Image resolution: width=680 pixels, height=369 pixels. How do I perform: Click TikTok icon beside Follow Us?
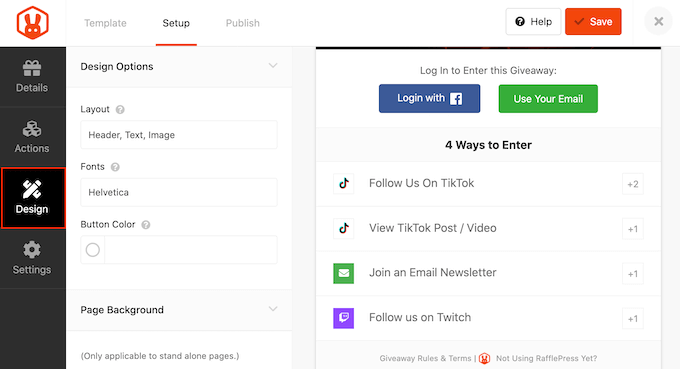[343, 183]
